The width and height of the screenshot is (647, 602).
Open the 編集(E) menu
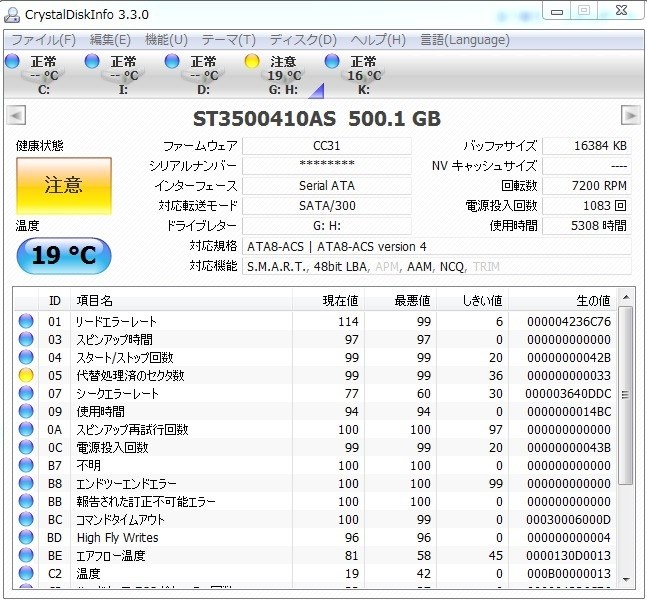pos(110,40)
